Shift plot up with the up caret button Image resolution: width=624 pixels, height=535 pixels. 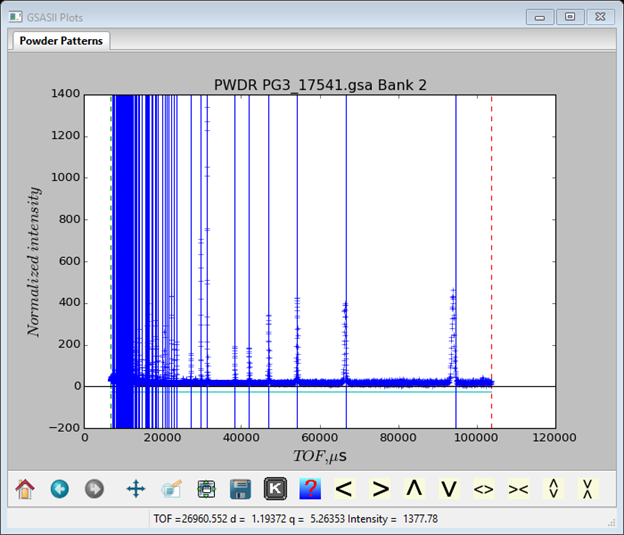point(414,489)
